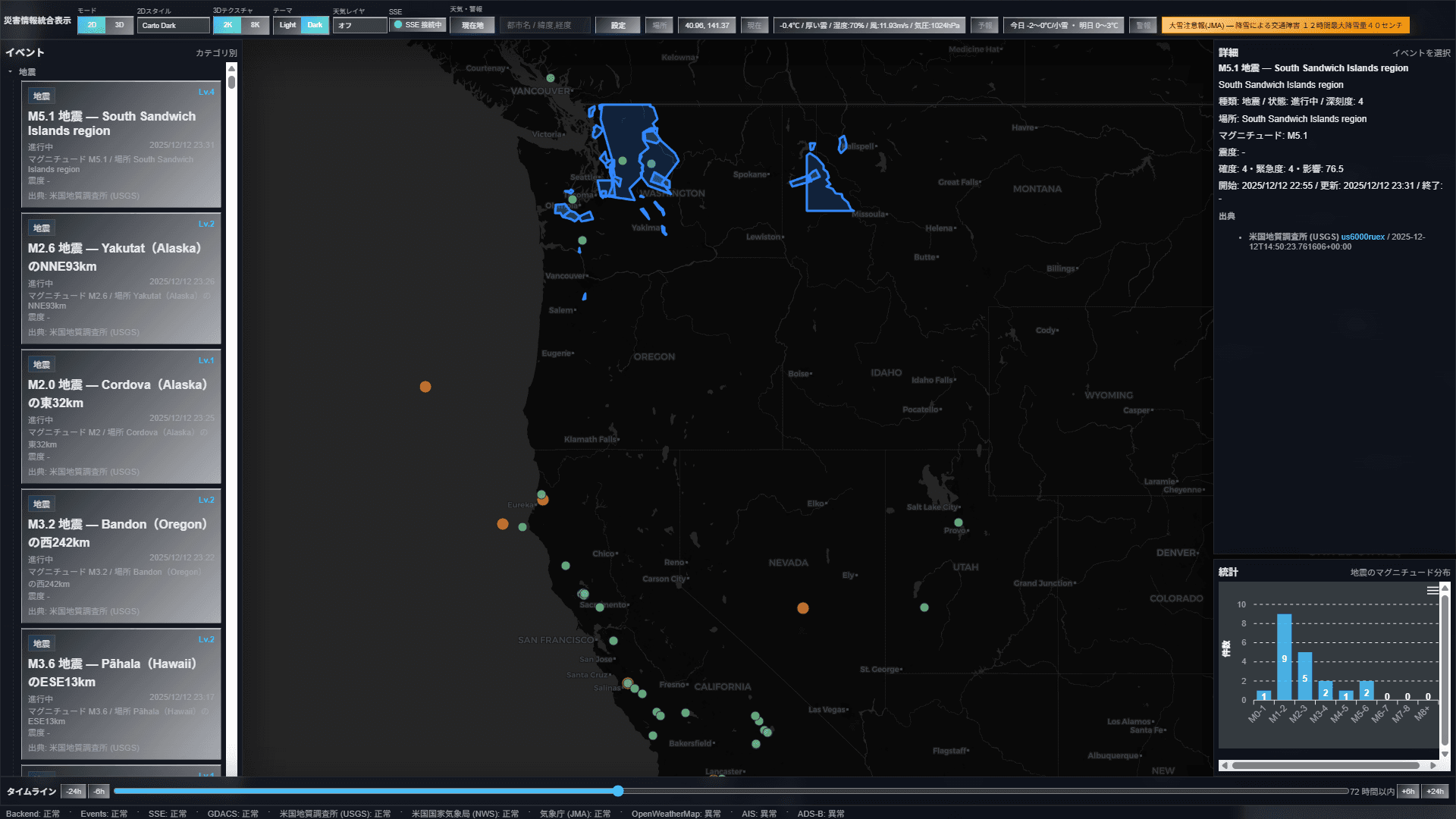Viewport: 1456px width, 819px height.
Task: Select the green earthquake dot near Vancouver
Action: (551, 78)
